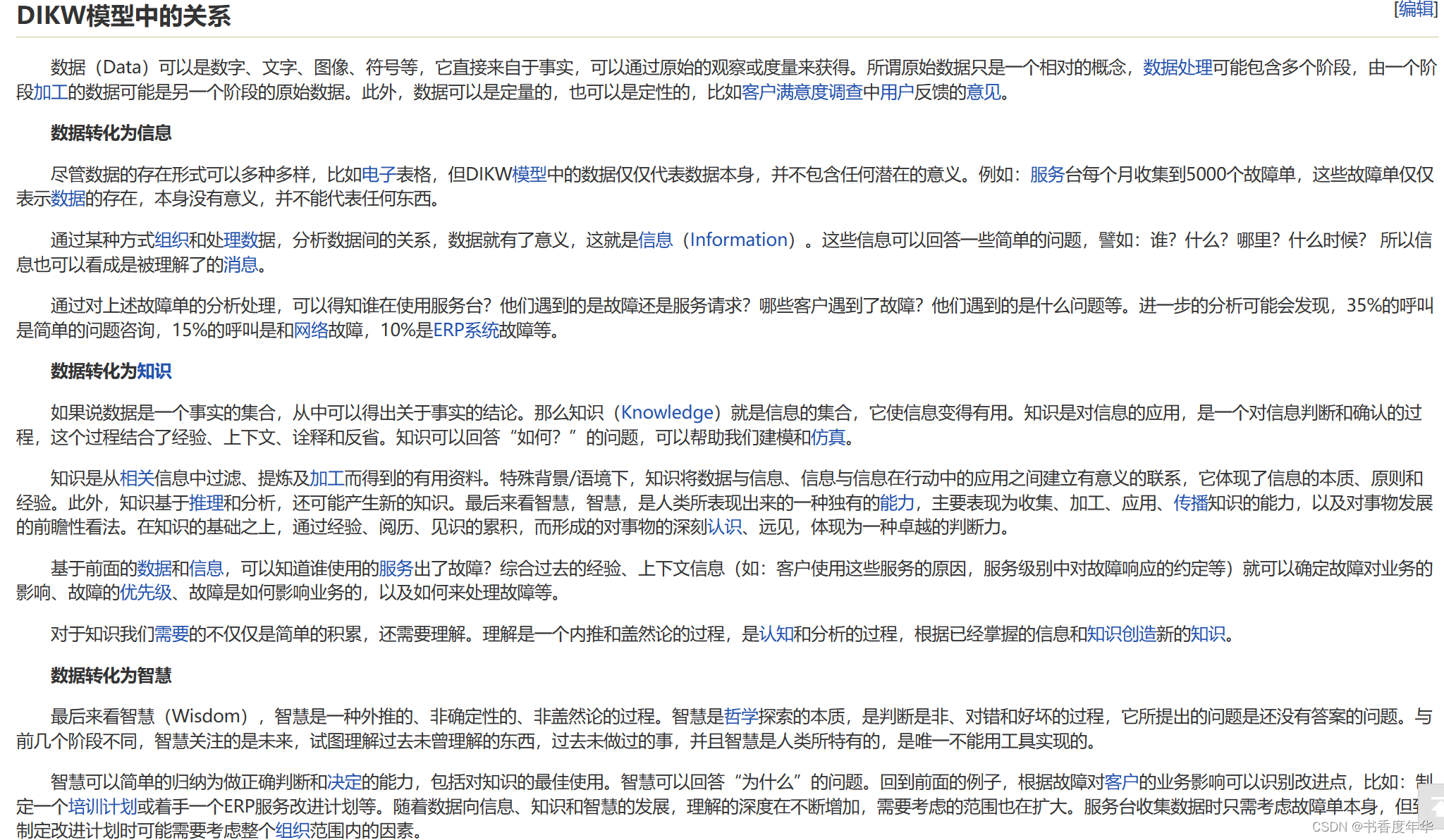Follow the 服务 link before 台每个月
The width and height of the screenshot is (1444, 840).
point(1046,174)
